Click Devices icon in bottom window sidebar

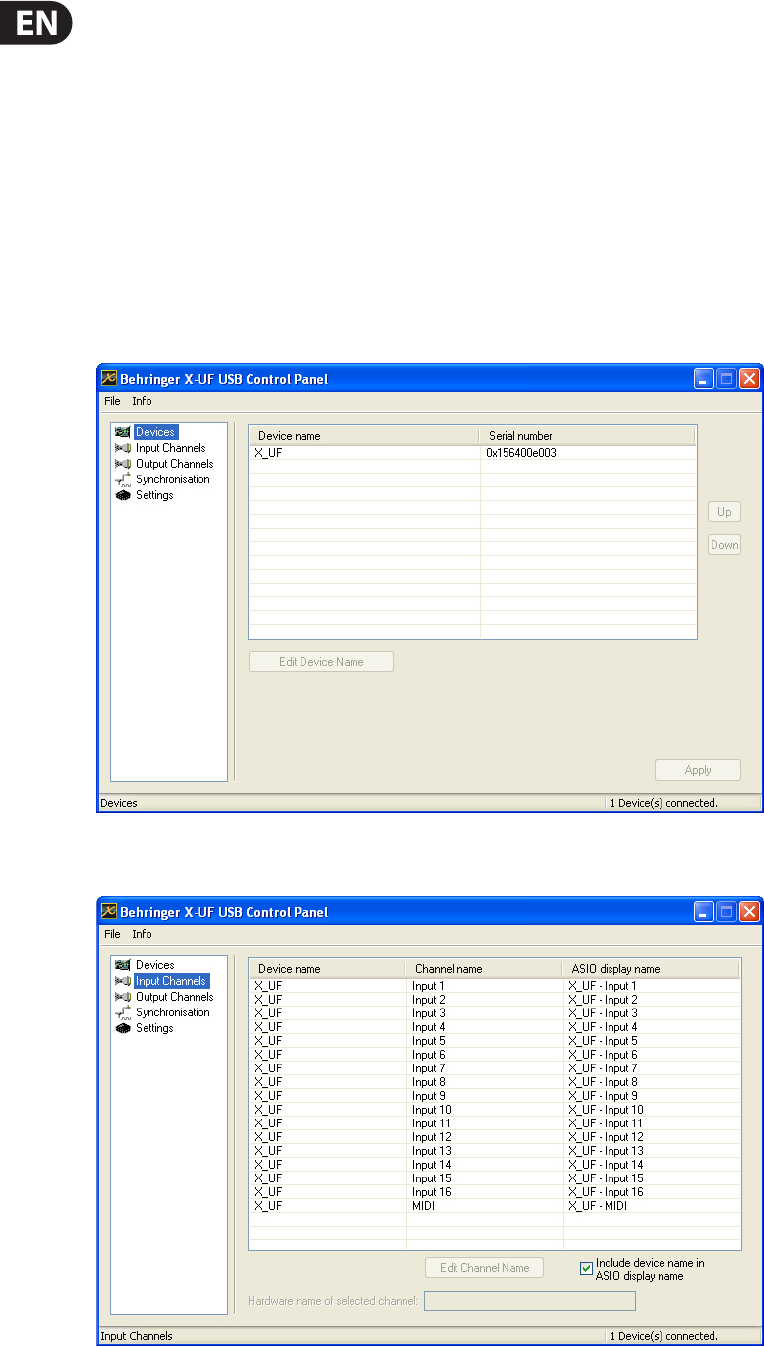pos(123,965)
